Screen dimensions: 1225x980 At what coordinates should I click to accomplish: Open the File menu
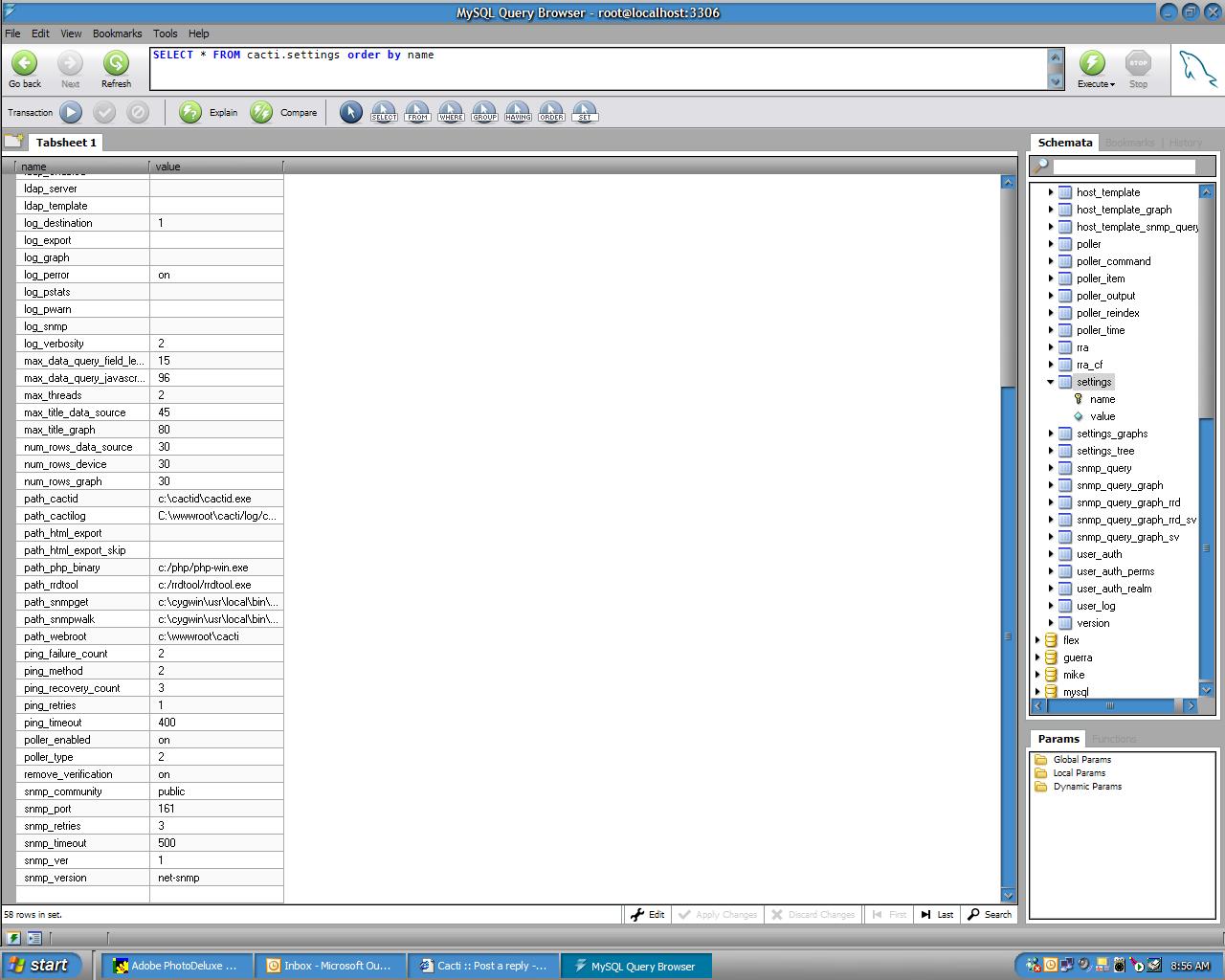12,33
